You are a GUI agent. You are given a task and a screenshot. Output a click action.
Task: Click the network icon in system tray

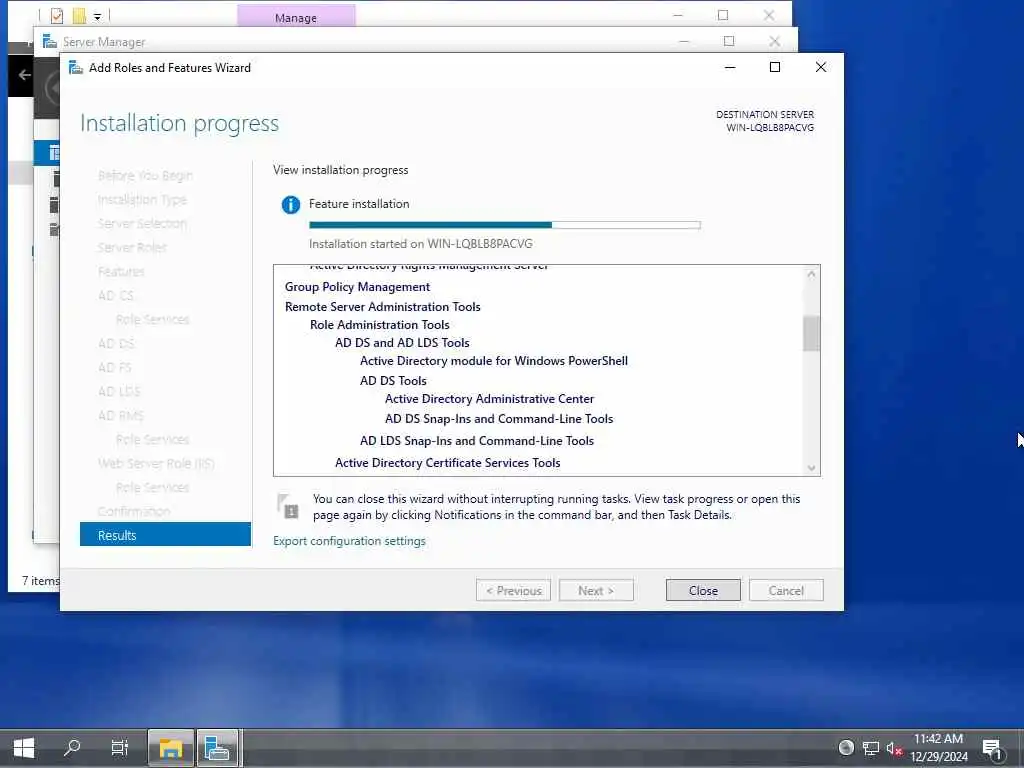coord(871,748)
